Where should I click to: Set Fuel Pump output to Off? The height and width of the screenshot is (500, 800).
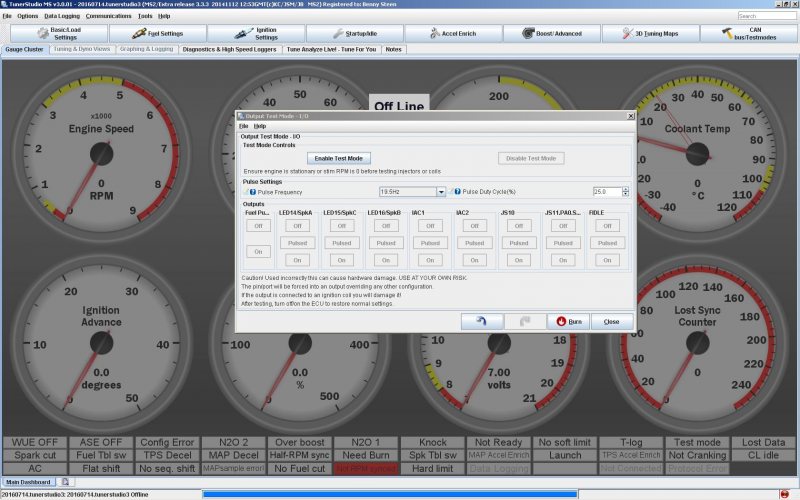[x=258, y=226]
